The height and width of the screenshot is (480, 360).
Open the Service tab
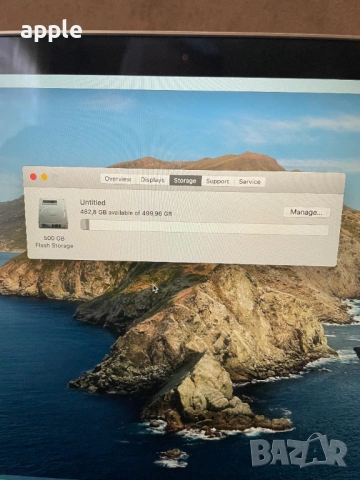(x=249, y=182)
